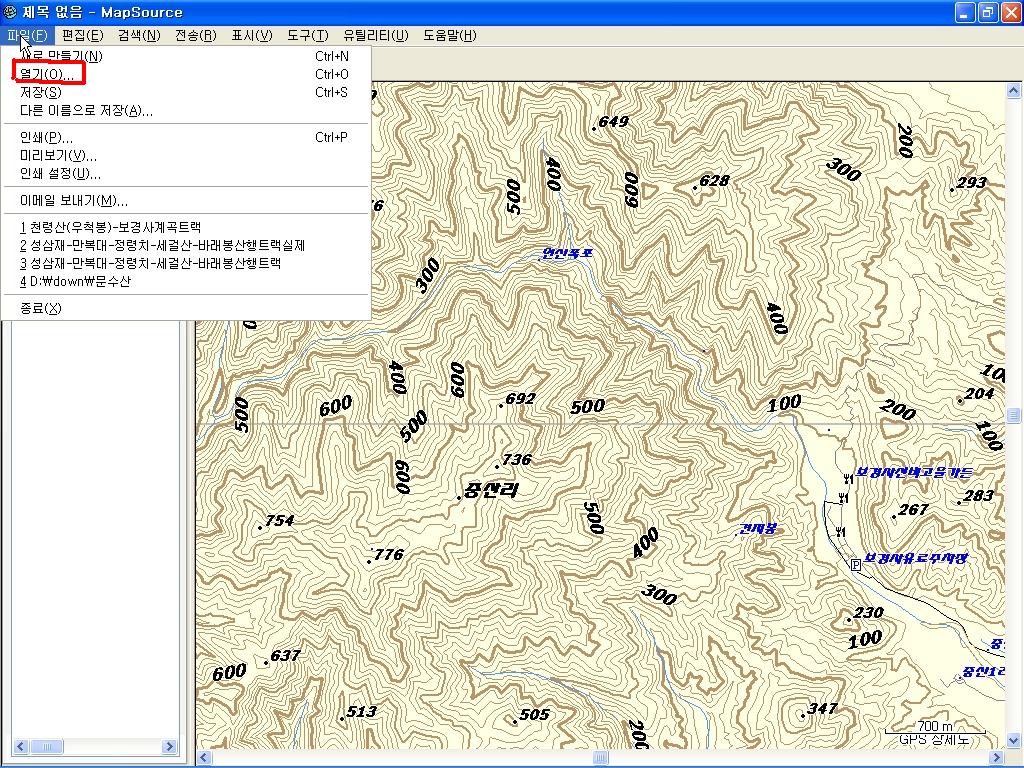Click 저장(S) in the open menu
This screenshot has width=1024, height=768.
click(186, 93)
